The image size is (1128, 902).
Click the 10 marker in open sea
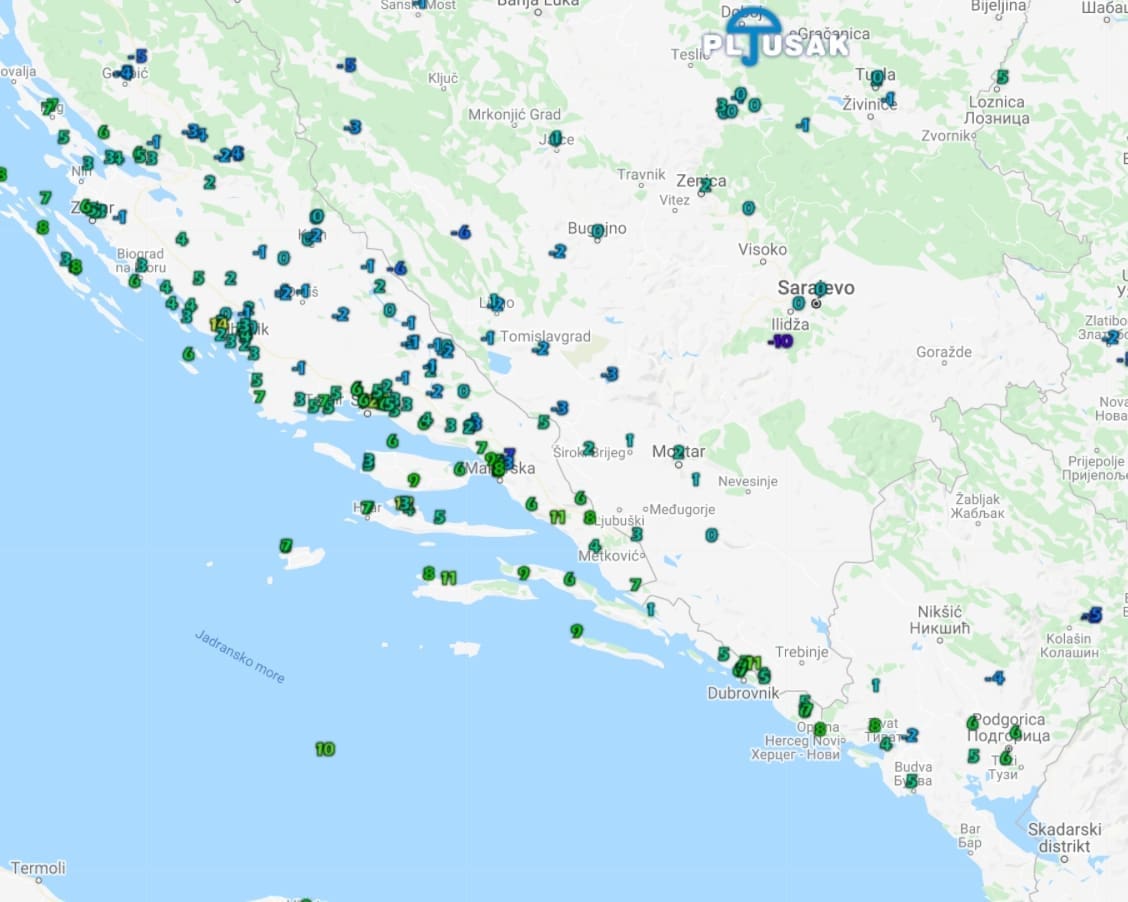click(x=324, y=749)
